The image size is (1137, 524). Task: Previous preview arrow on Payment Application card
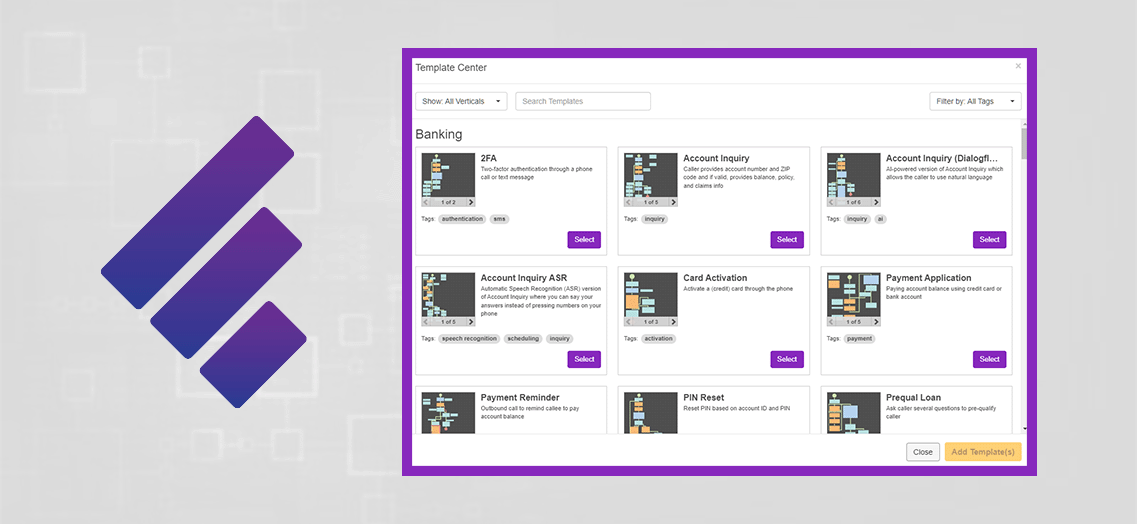point(832,322)
